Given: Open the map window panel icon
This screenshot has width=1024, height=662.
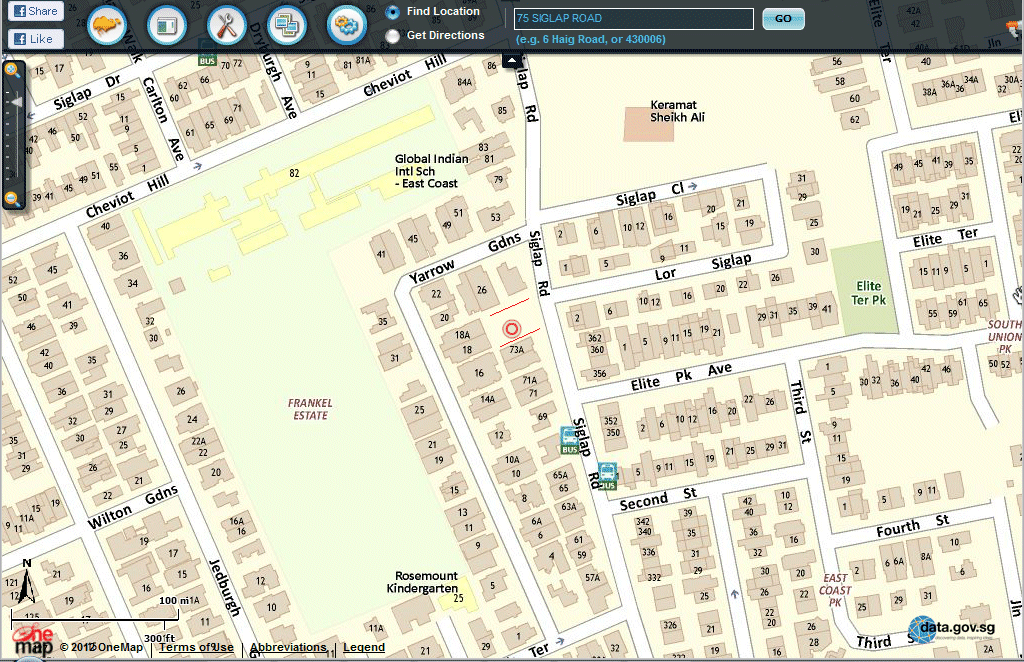Looking at the screenshot, I should pos(167,25).
